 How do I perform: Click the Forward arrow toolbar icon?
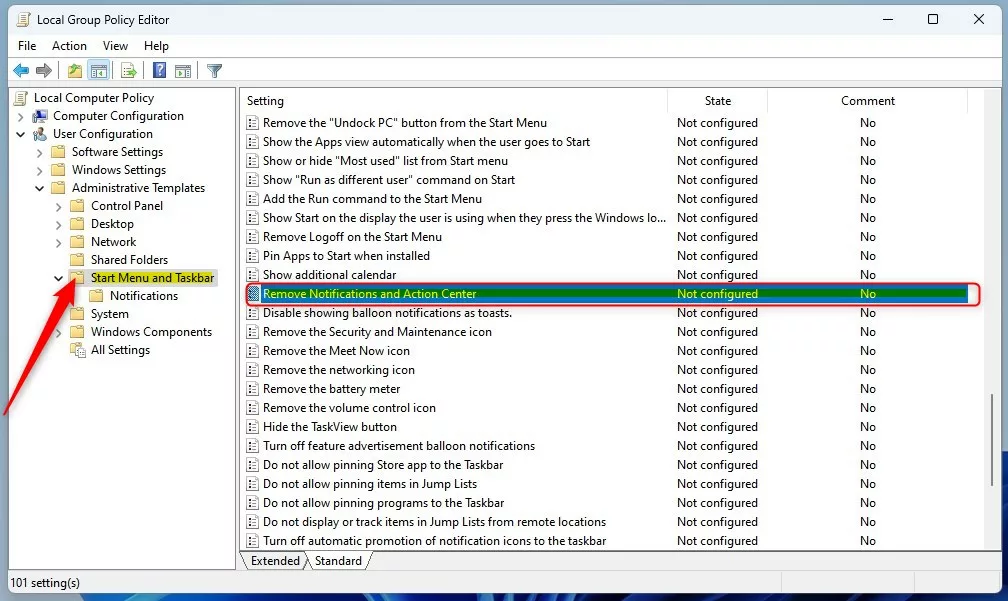[44, 71]
